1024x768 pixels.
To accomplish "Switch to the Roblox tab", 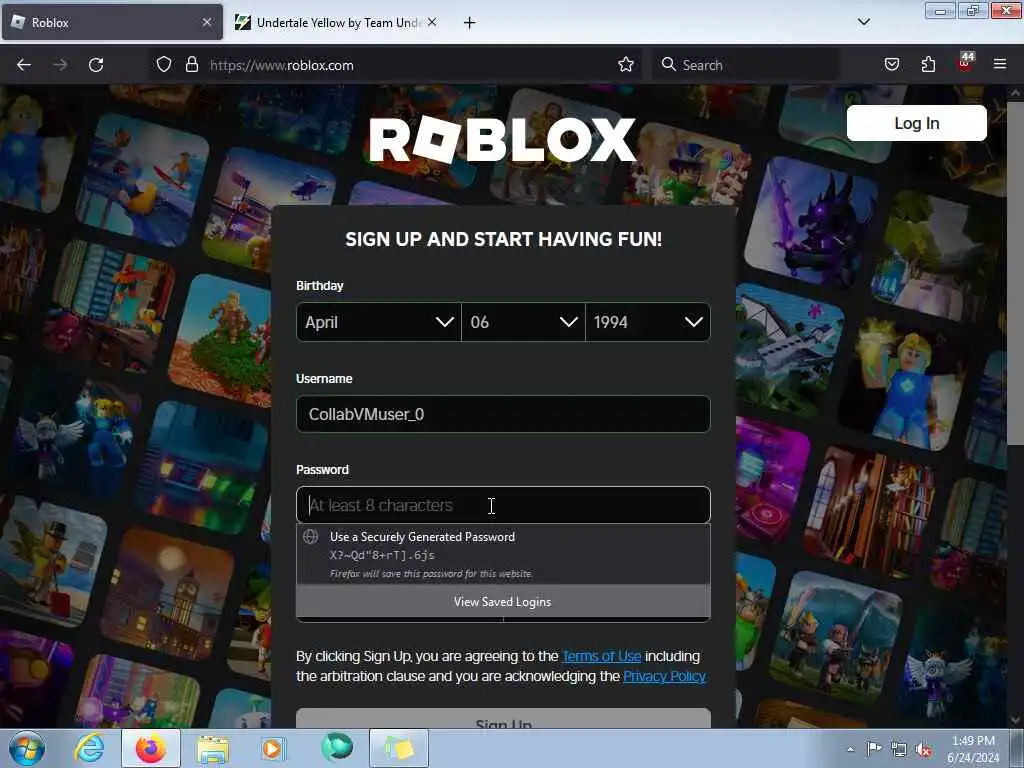I will tap(112, 23).
